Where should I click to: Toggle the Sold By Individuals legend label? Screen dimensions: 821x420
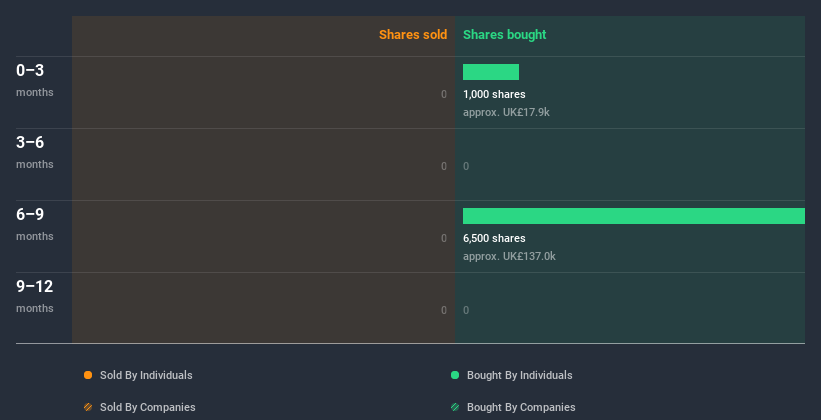[146, 375]
